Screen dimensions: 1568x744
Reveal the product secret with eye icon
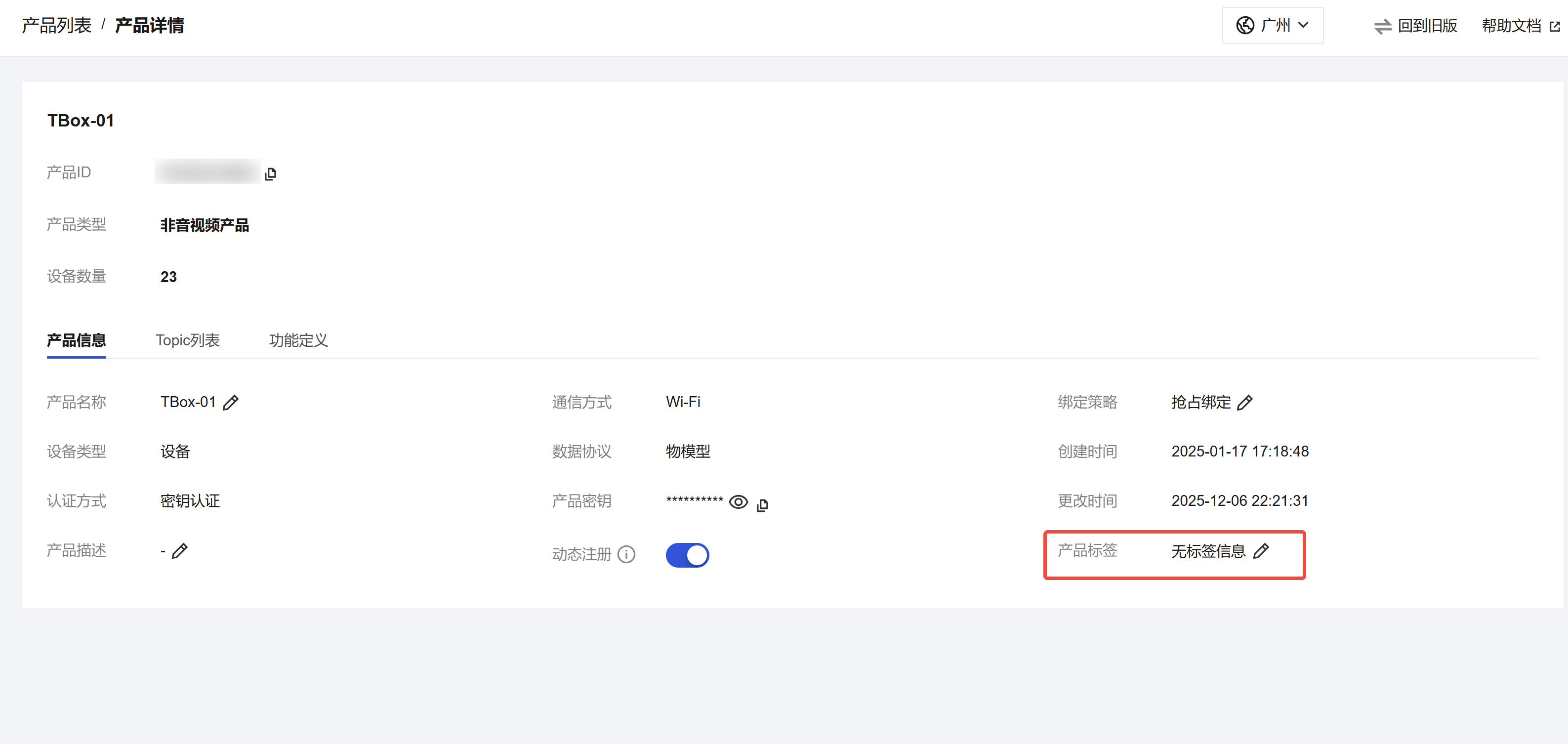(x=739, y=502)
